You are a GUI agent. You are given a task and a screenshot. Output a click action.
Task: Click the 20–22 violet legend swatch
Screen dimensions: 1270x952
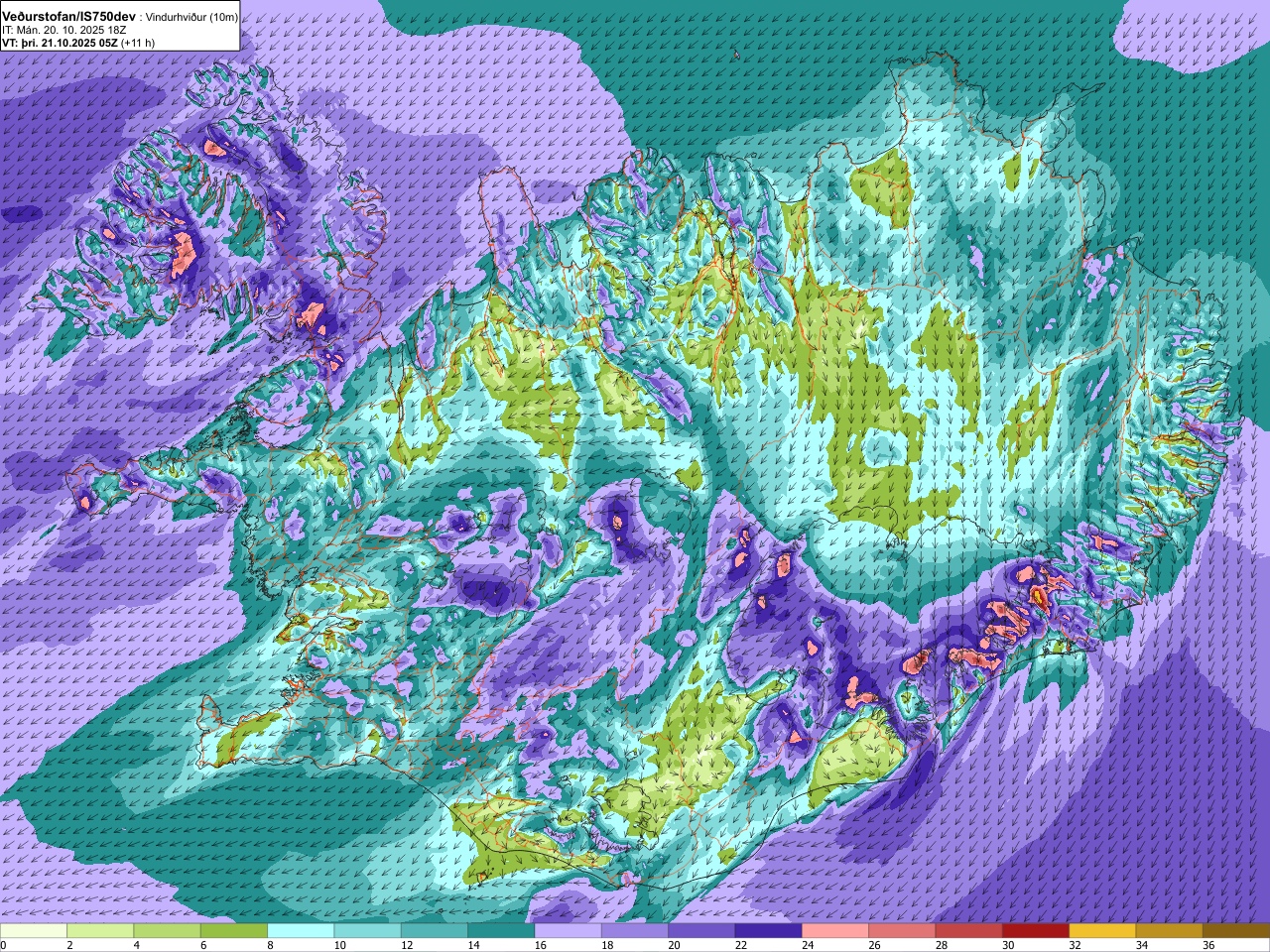pos(701,931)
